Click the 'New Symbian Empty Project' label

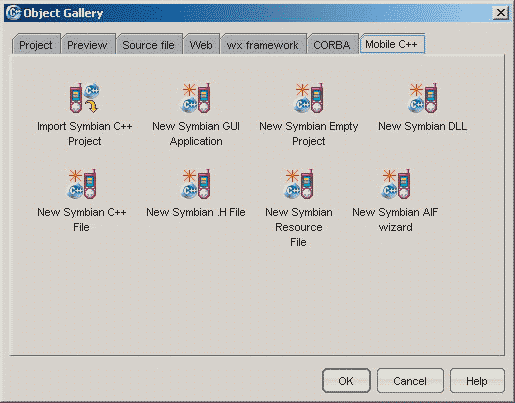pyautogui.click(x=309, y=134)
